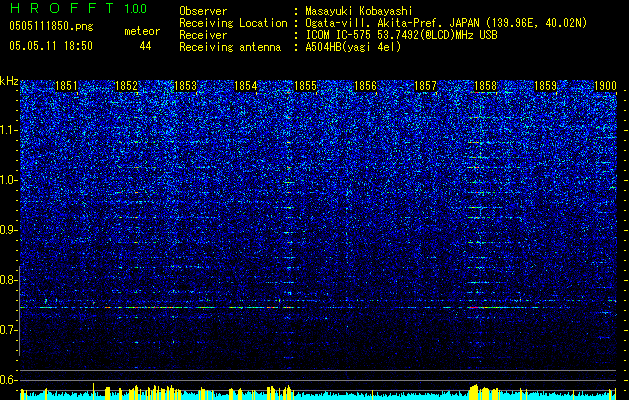The height and width of the screenshot is (400, 629).
Task: Click the 1.1 kHz axis label
Action: 9,130
